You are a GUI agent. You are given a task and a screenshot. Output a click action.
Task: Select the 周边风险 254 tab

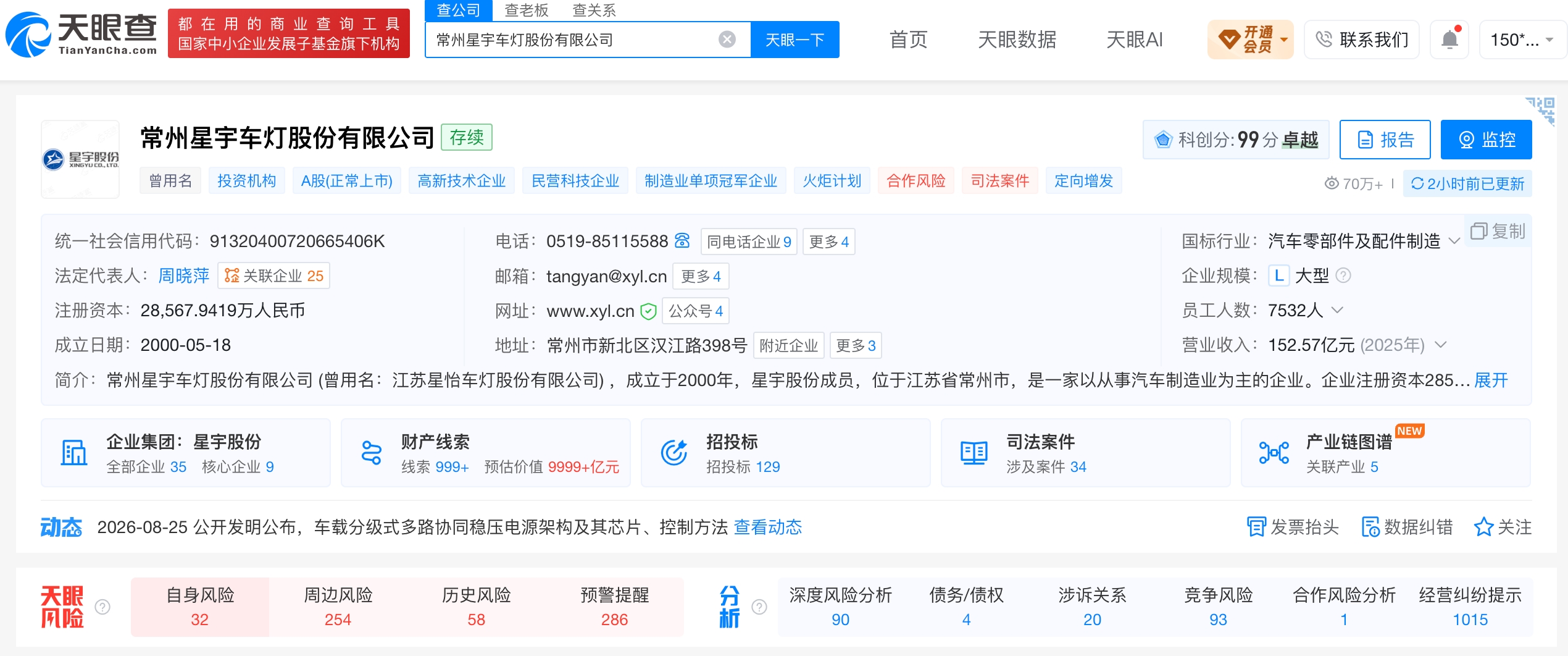(x=338, y=607)
